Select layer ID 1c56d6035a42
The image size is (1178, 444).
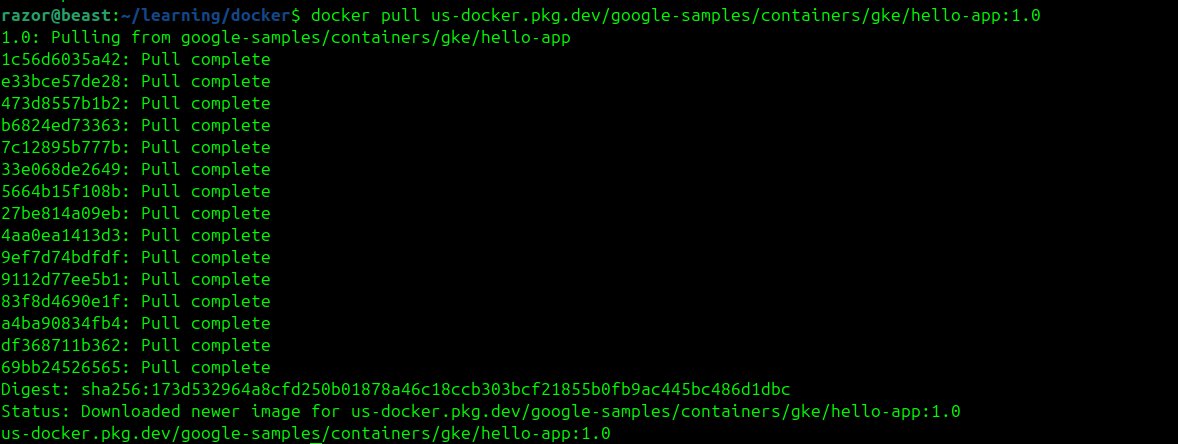62,60
